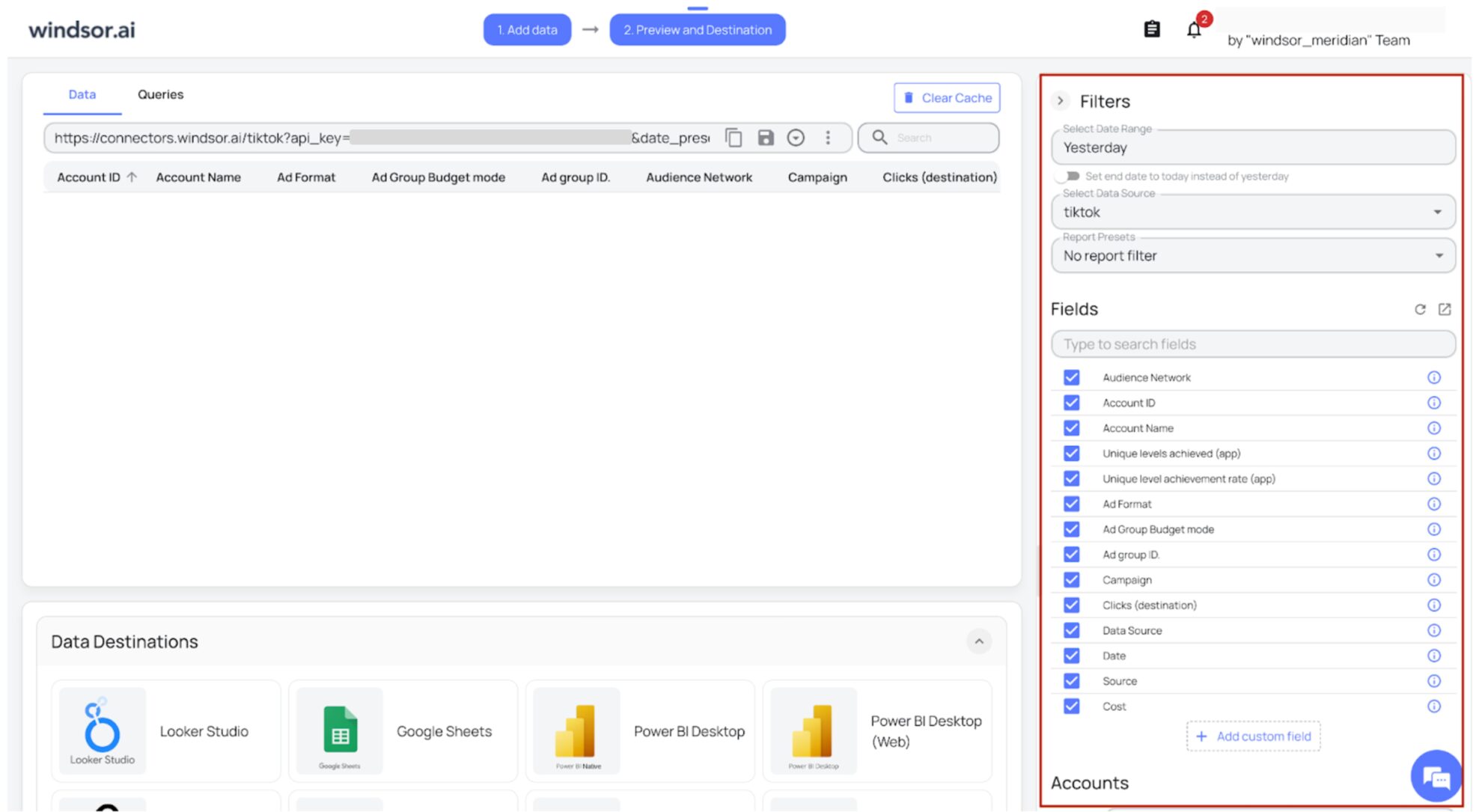
Task: Go to step 2 Preview and Destination
Action: pos(698,30)
